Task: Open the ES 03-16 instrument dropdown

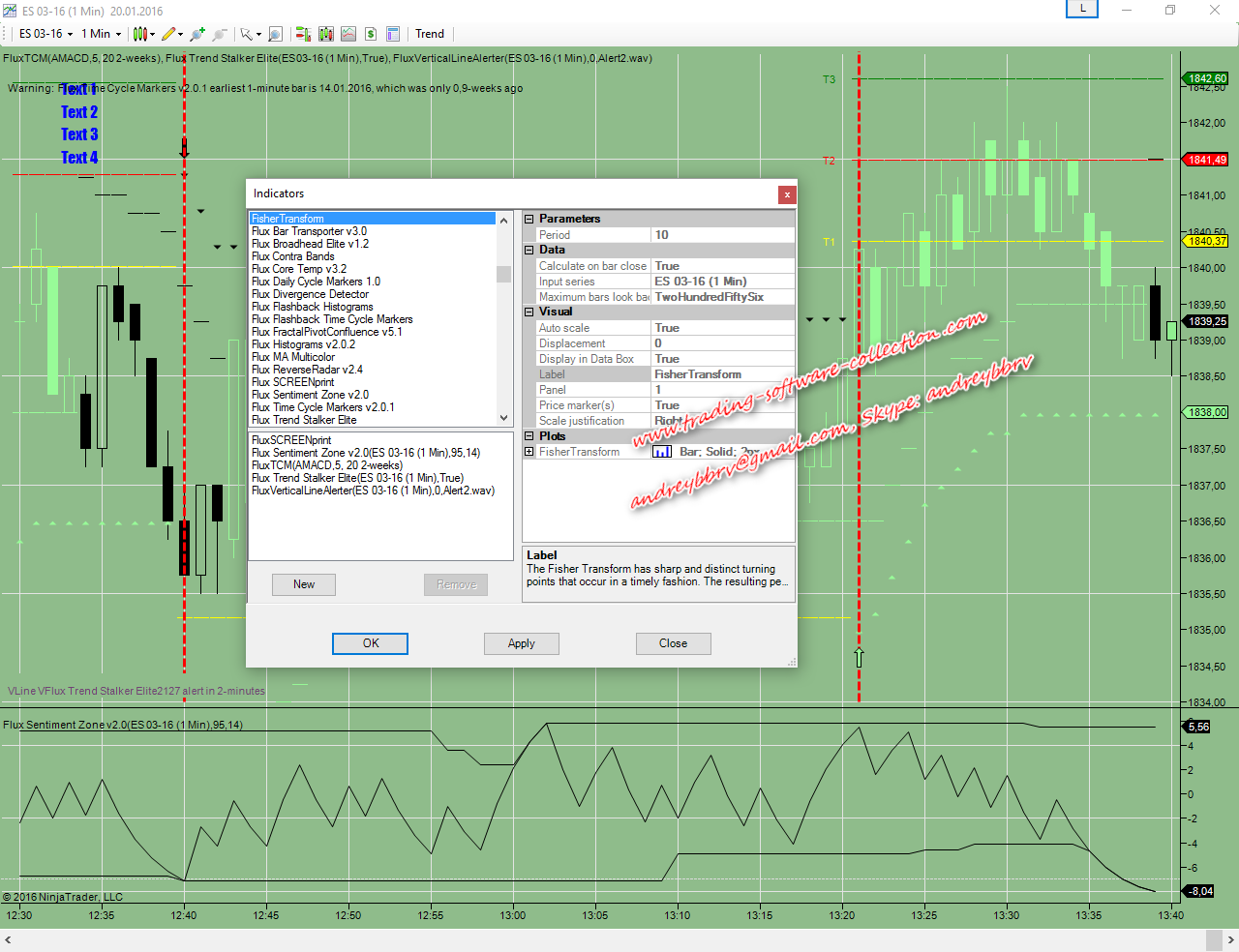Action: pos(45,34)
